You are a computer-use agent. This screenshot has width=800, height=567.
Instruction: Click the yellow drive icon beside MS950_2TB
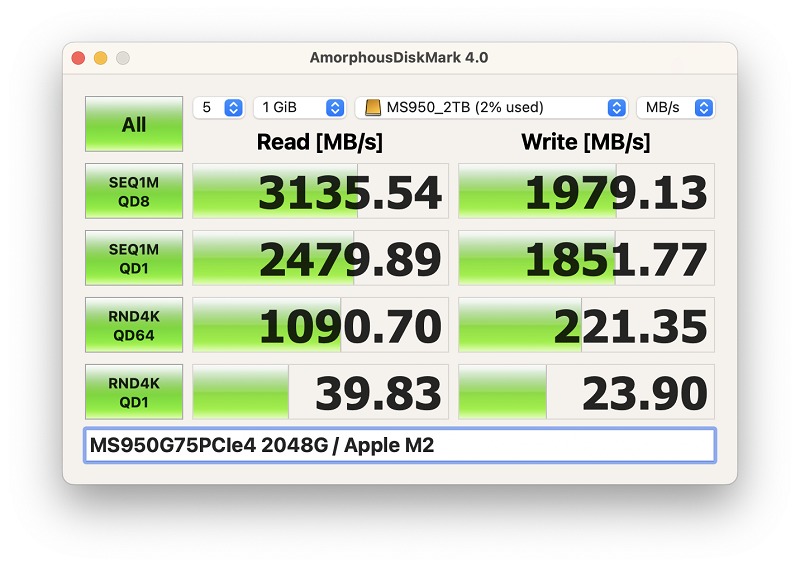tap(373, 108)
